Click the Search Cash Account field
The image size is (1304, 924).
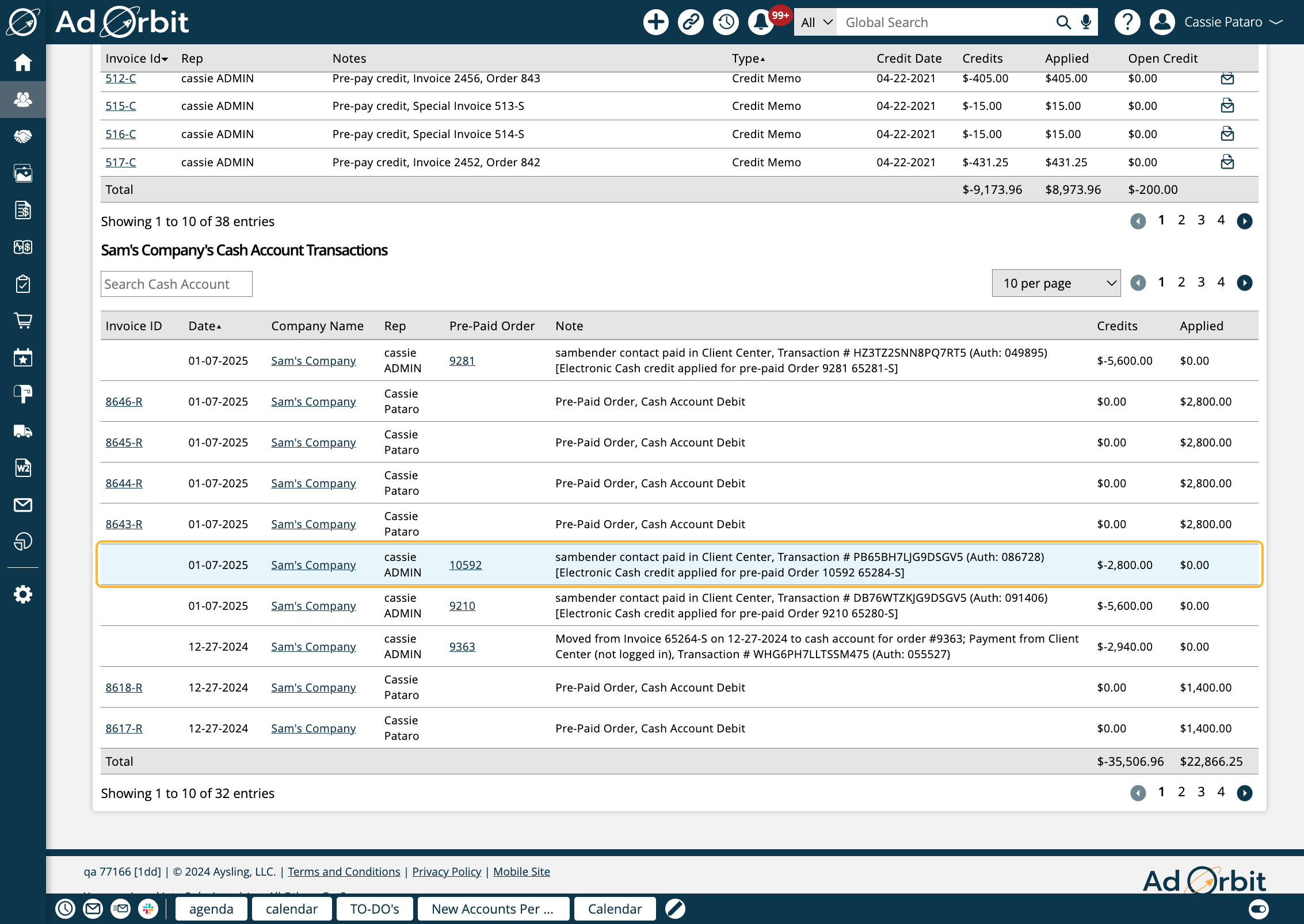click(176, 284)
